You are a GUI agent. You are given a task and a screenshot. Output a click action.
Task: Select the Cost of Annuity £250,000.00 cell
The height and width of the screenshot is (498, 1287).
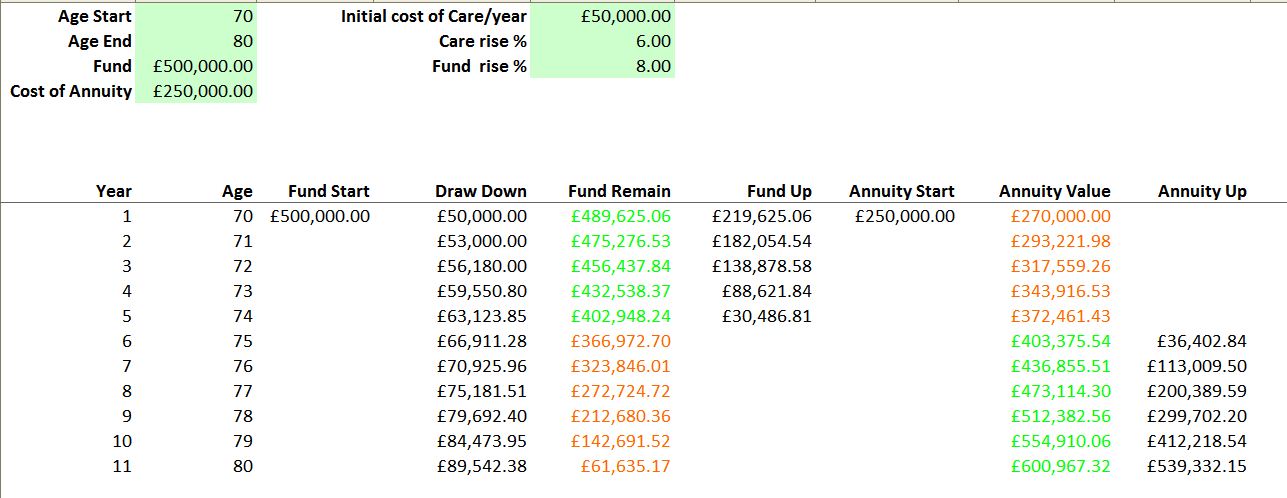click(196, 91)
